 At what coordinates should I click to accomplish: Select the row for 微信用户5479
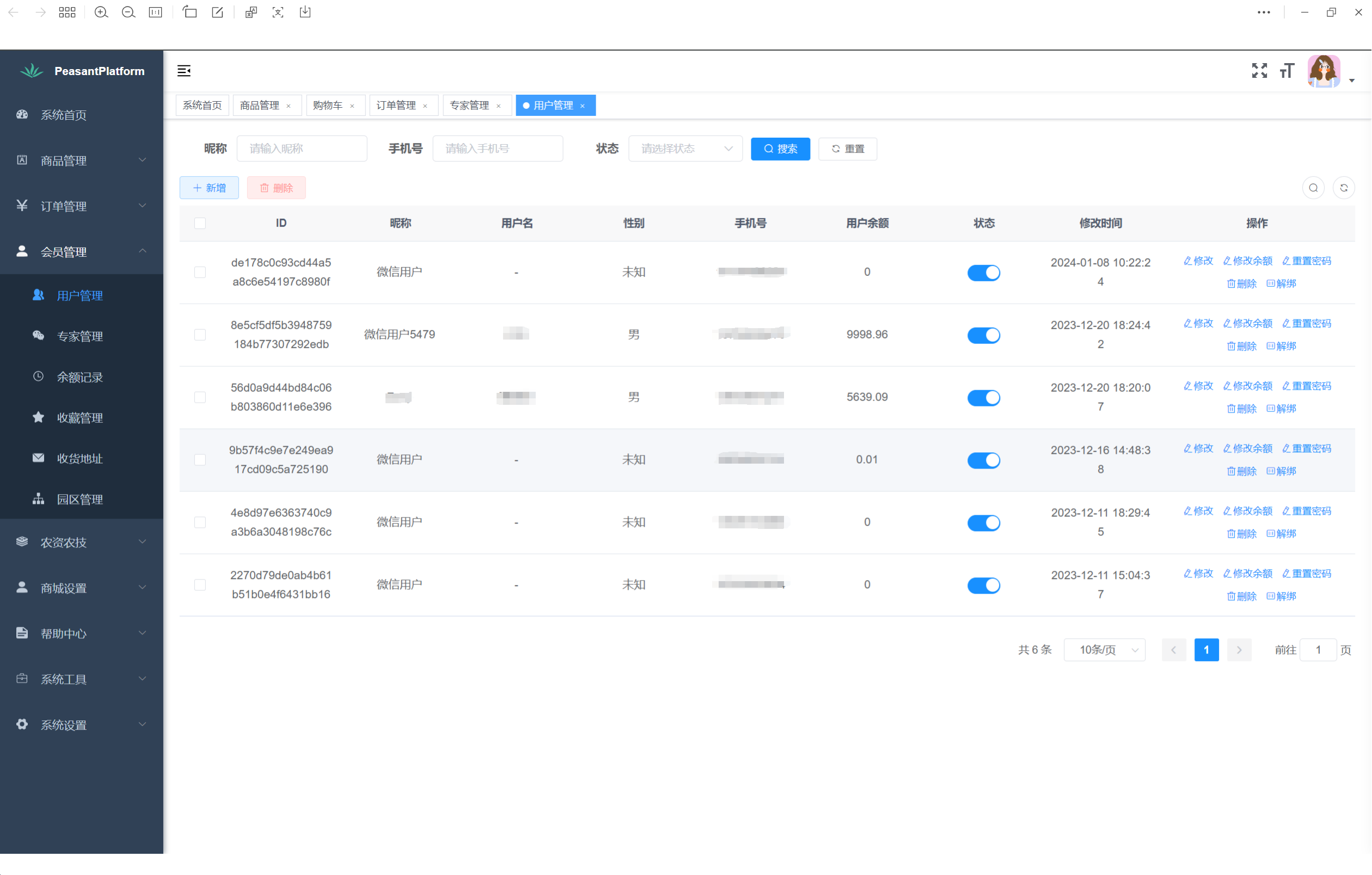coord(200,335)
